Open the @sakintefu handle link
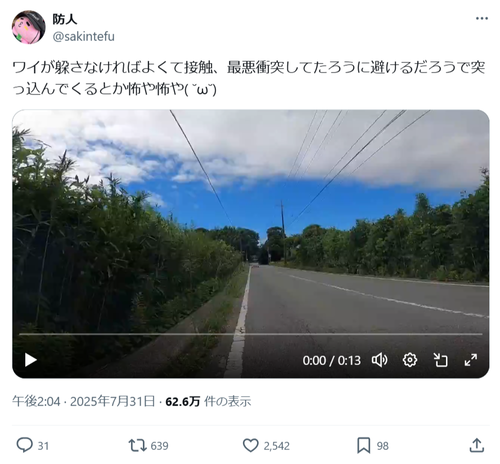The height and width of the screenshot is (464, 500). [83, 36]
